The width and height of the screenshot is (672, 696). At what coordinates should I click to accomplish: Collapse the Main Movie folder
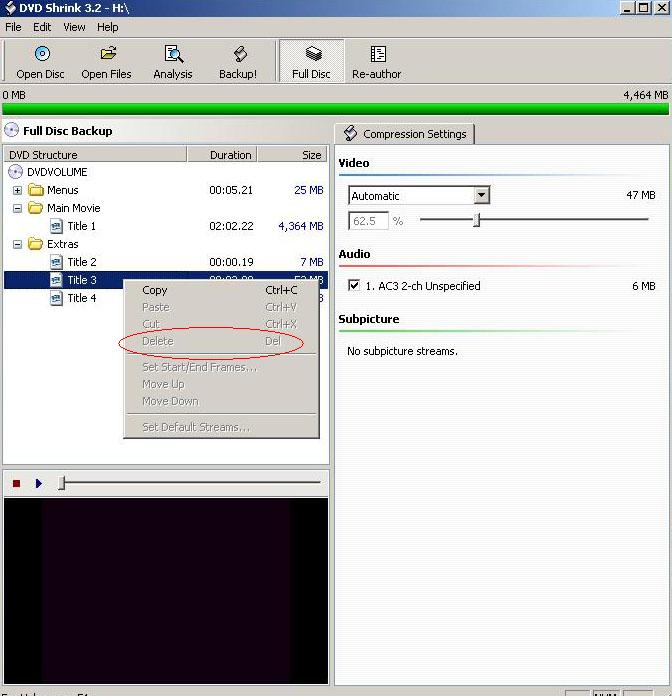pos(17,208)
